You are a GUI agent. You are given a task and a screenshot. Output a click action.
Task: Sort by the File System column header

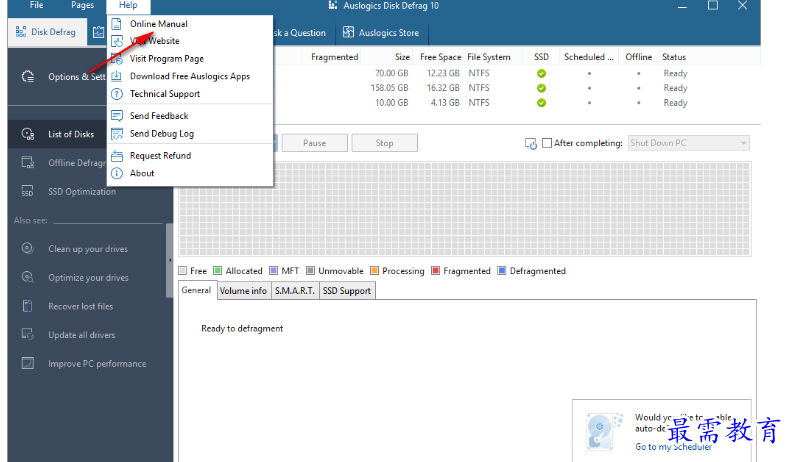click(493, 57)
